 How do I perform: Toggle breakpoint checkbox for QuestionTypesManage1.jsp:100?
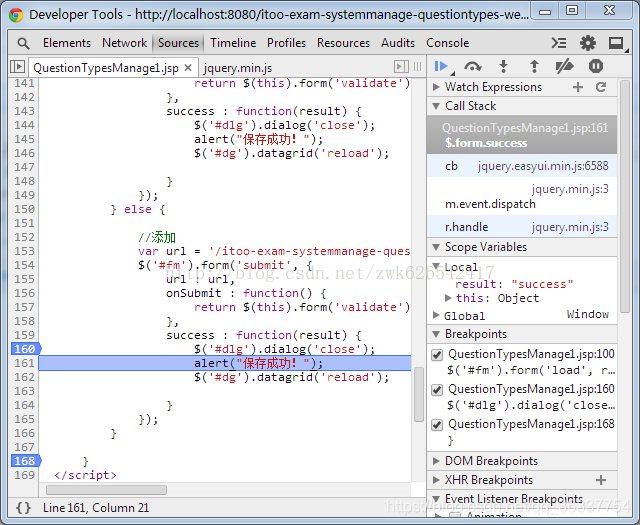437,355
